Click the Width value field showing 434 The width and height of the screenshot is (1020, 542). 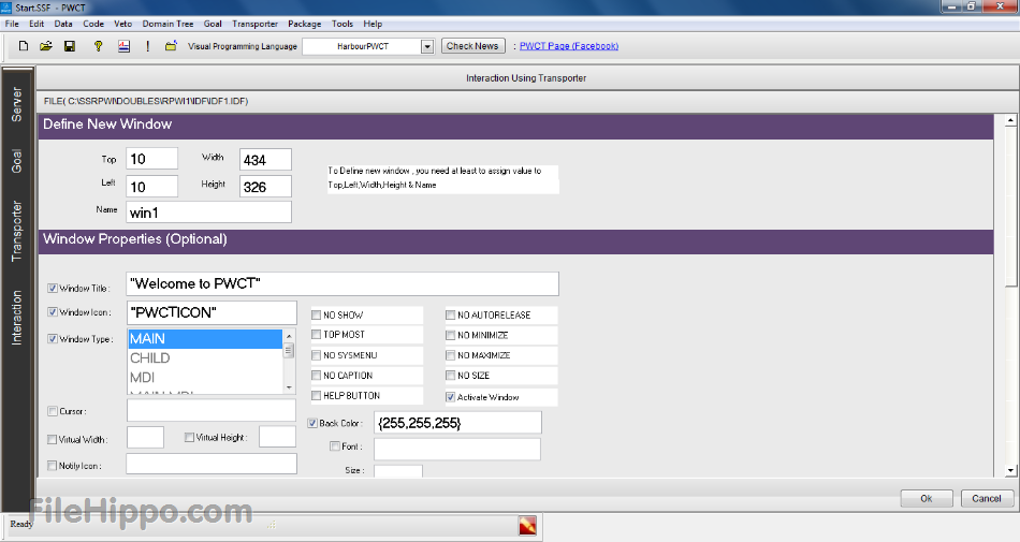265,159
